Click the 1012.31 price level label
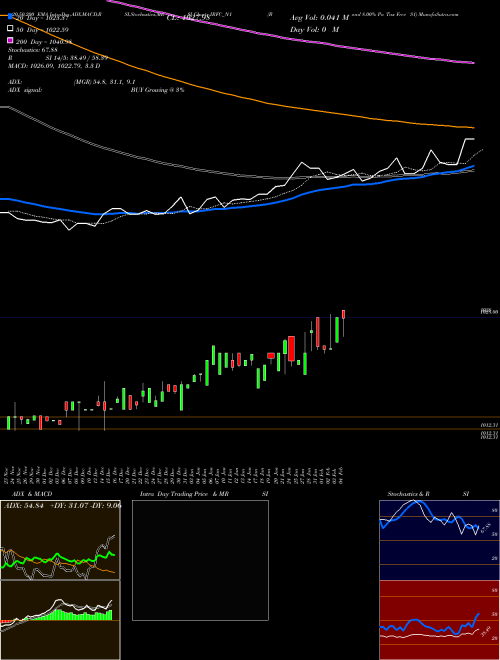Screen dimensions: 500x660 (489, 425)
